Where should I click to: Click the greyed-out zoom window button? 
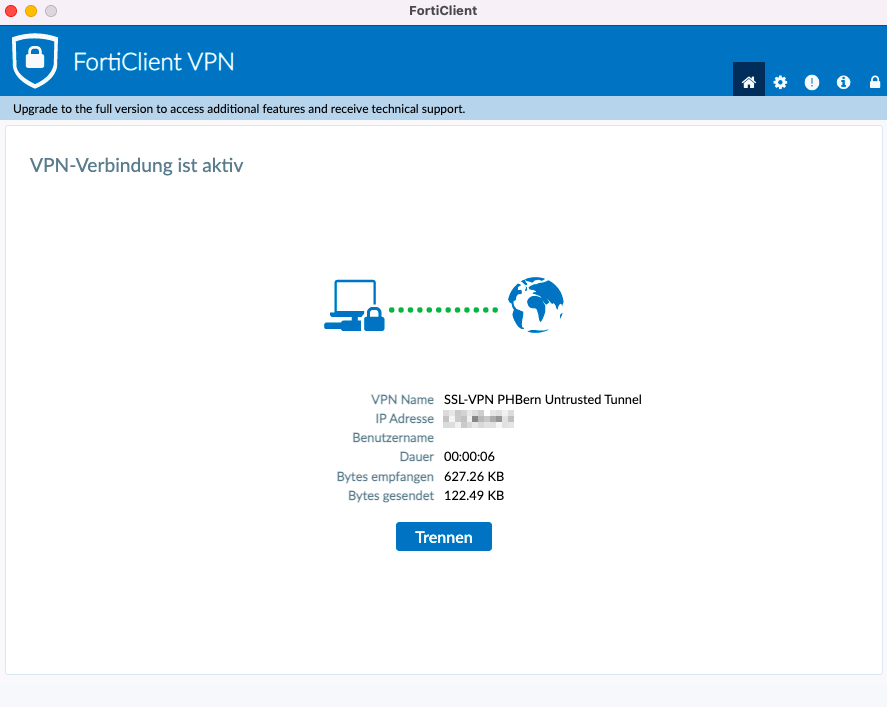coord(51,11)
